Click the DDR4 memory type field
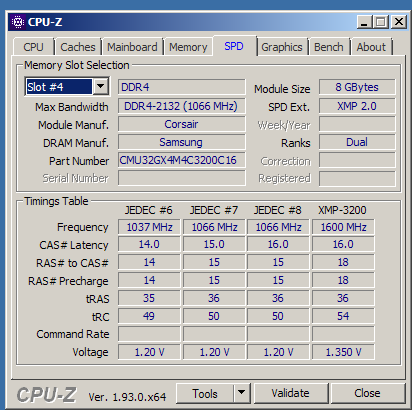412x410 pixels. point(182,87)
